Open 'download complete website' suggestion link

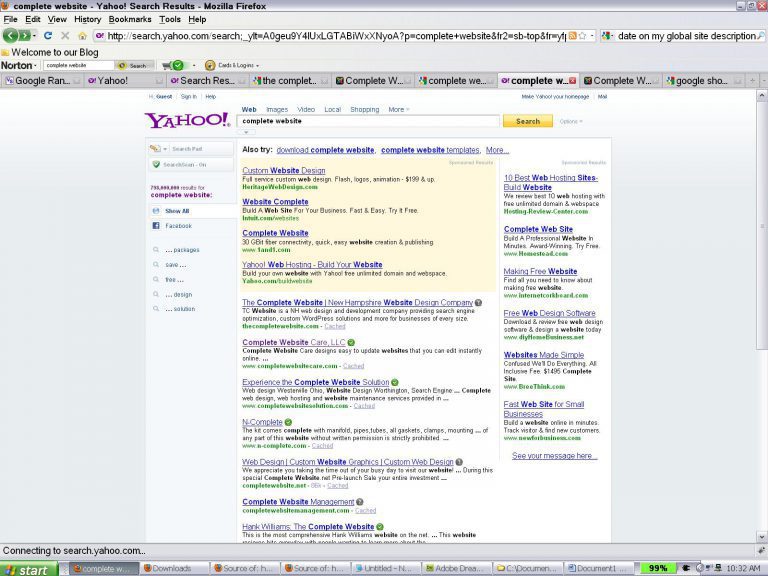[x=325, y=150]
